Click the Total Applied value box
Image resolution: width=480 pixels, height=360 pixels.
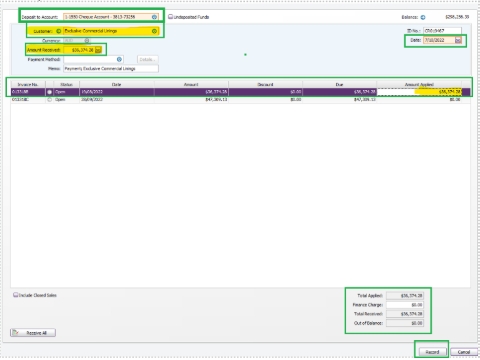[405, 296]
